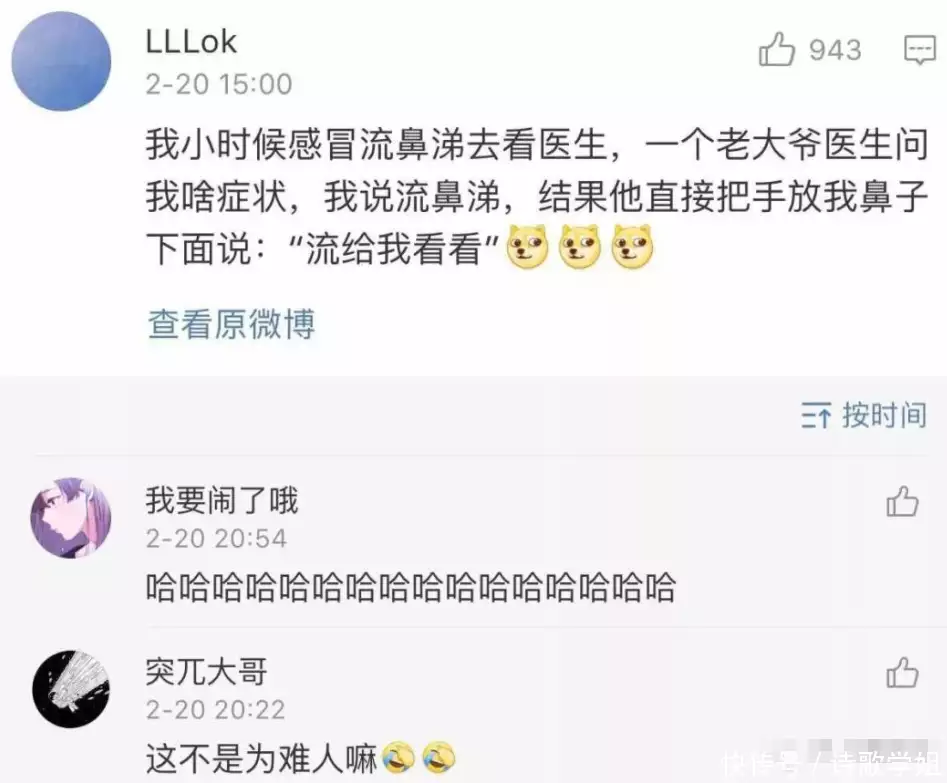Click the first doge emoji in the post
The height and width of the screenshot is (783, 947).
click(527, 246)
